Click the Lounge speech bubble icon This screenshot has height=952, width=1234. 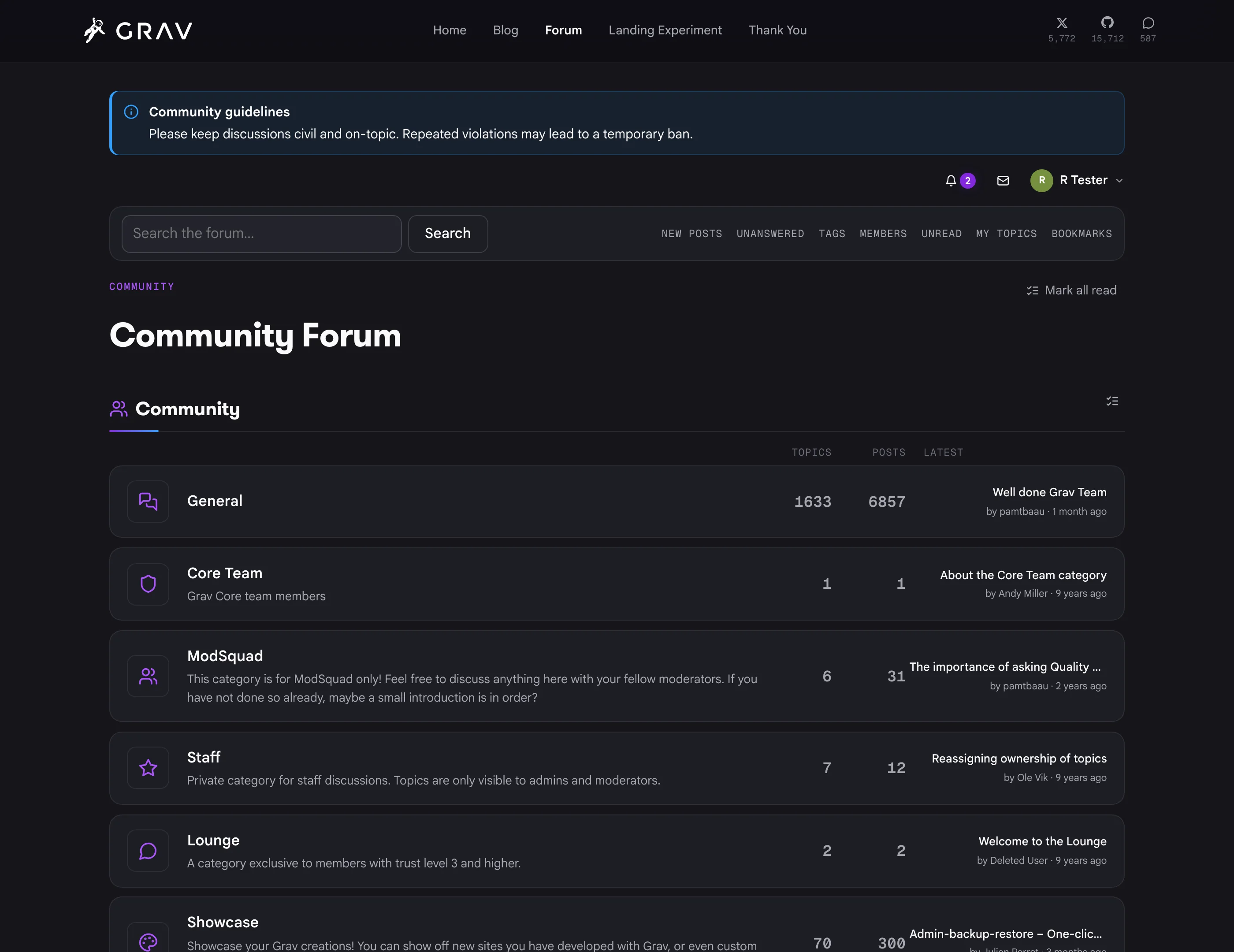[x=148, y=850]
